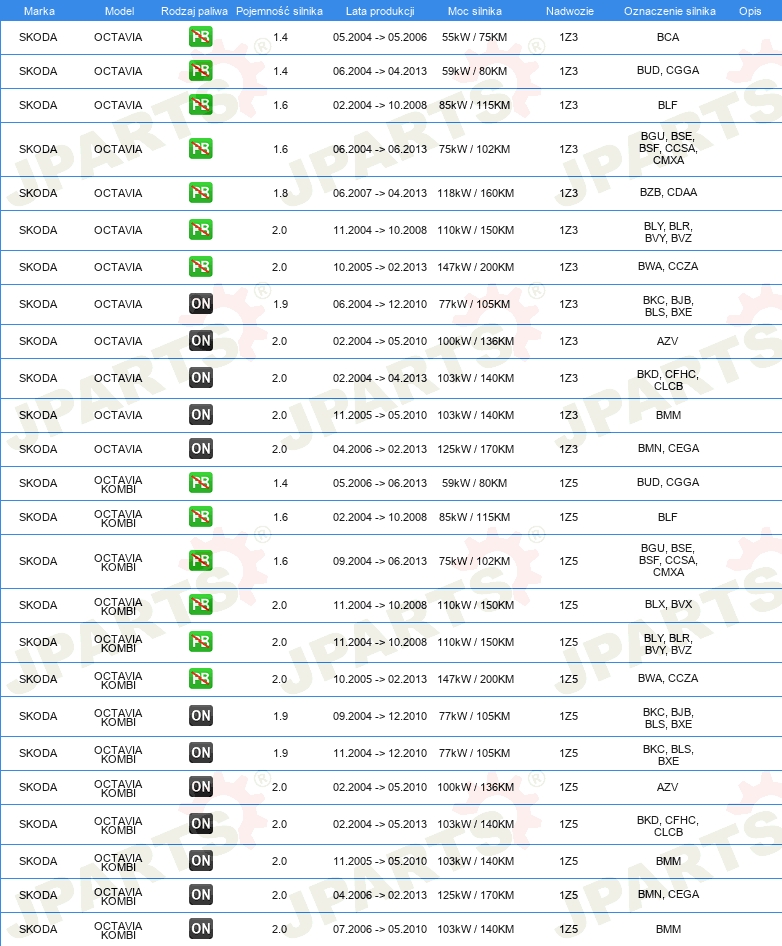Click the Pojemność silnika column header
This screenshot has height=946, width=782.
click(279, 11)
